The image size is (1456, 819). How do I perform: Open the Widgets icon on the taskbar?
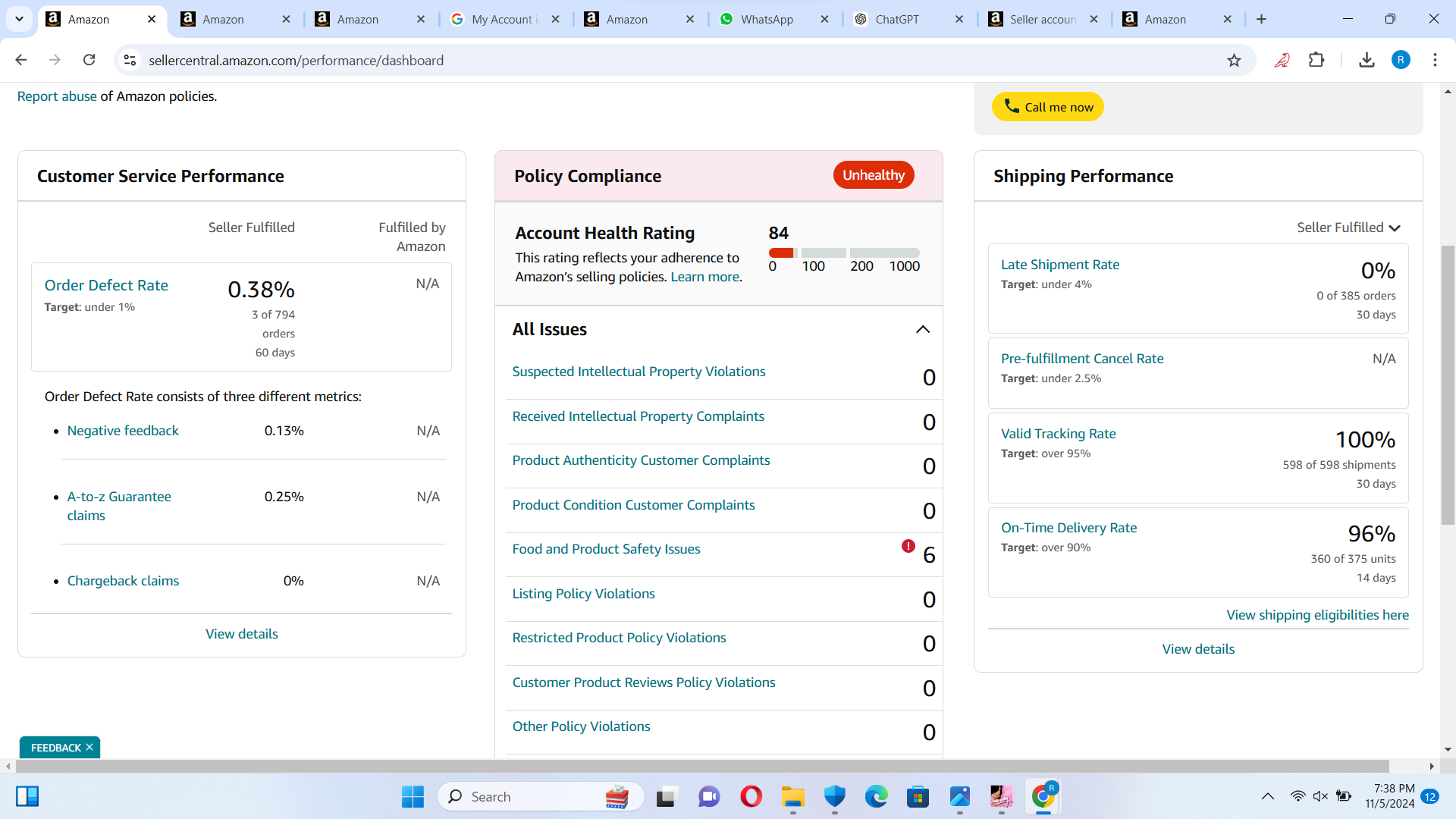click(27, 796)
